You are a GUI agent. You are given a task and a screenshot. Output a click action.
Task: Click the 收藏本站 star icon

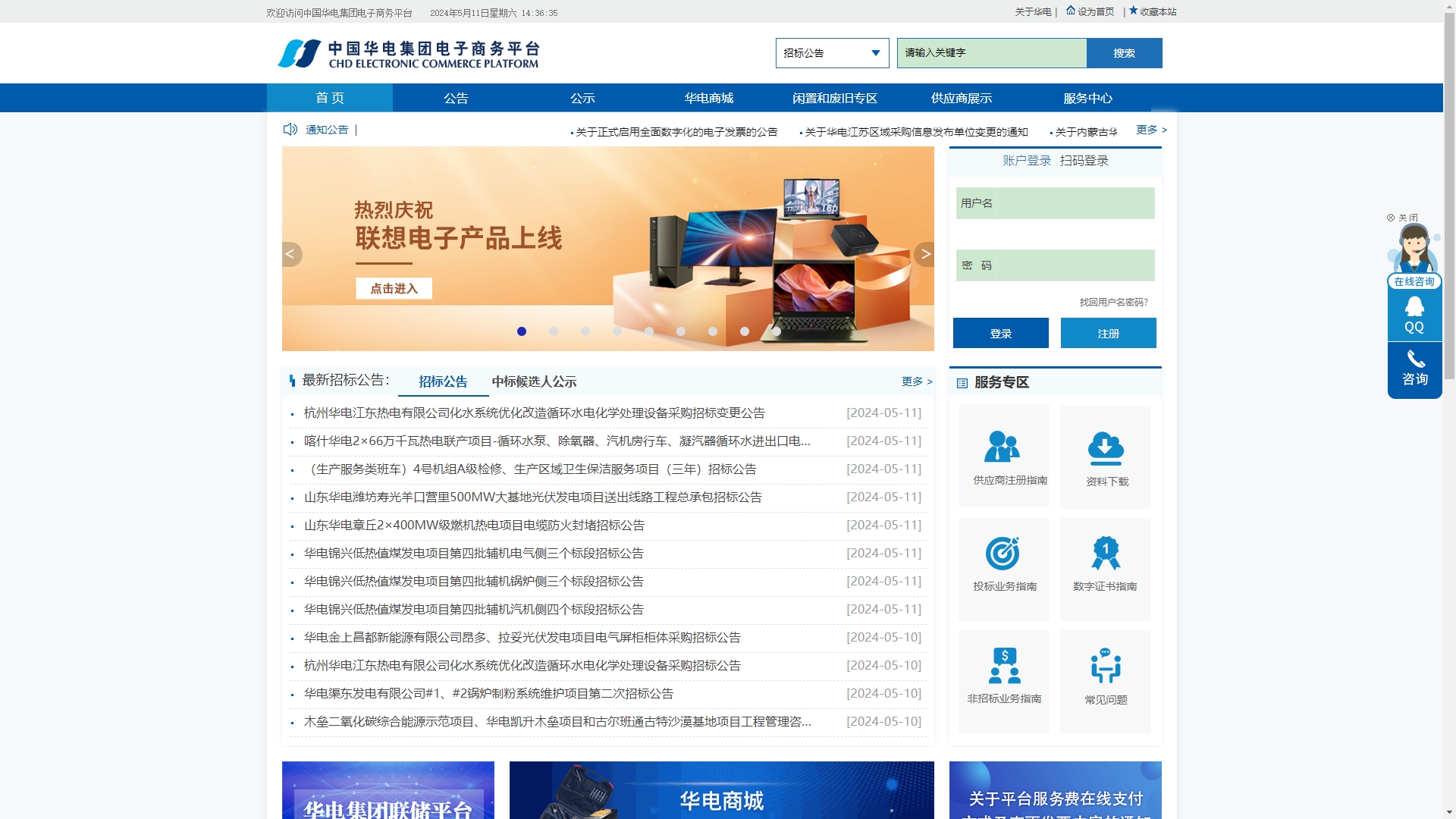tap(1133, 11)
